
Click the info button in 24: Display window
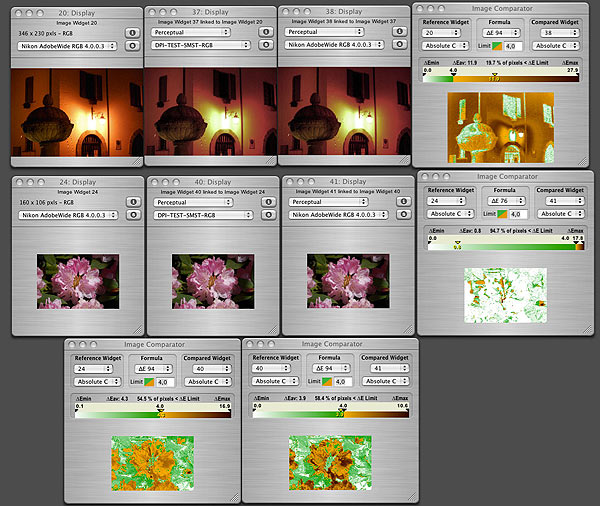tap(133, 202)
